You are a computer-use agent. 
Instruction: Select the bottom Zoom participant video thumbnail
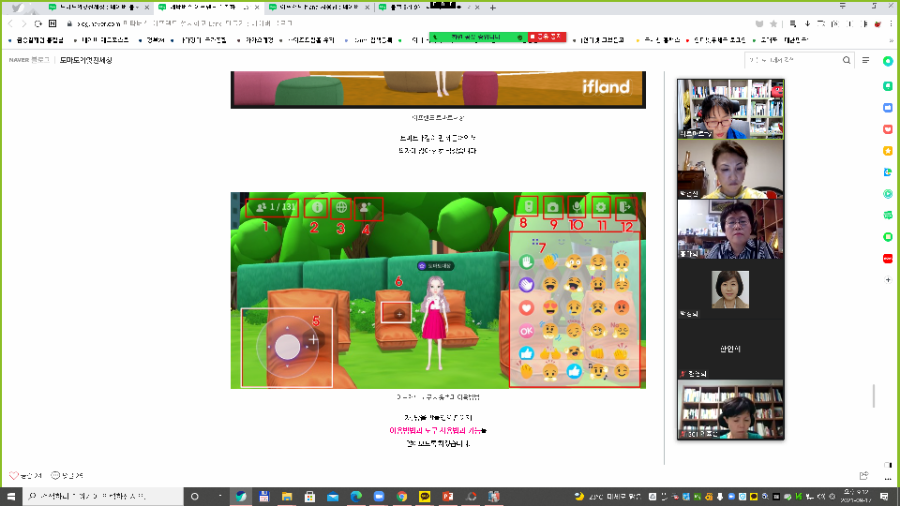pos(730,410)
